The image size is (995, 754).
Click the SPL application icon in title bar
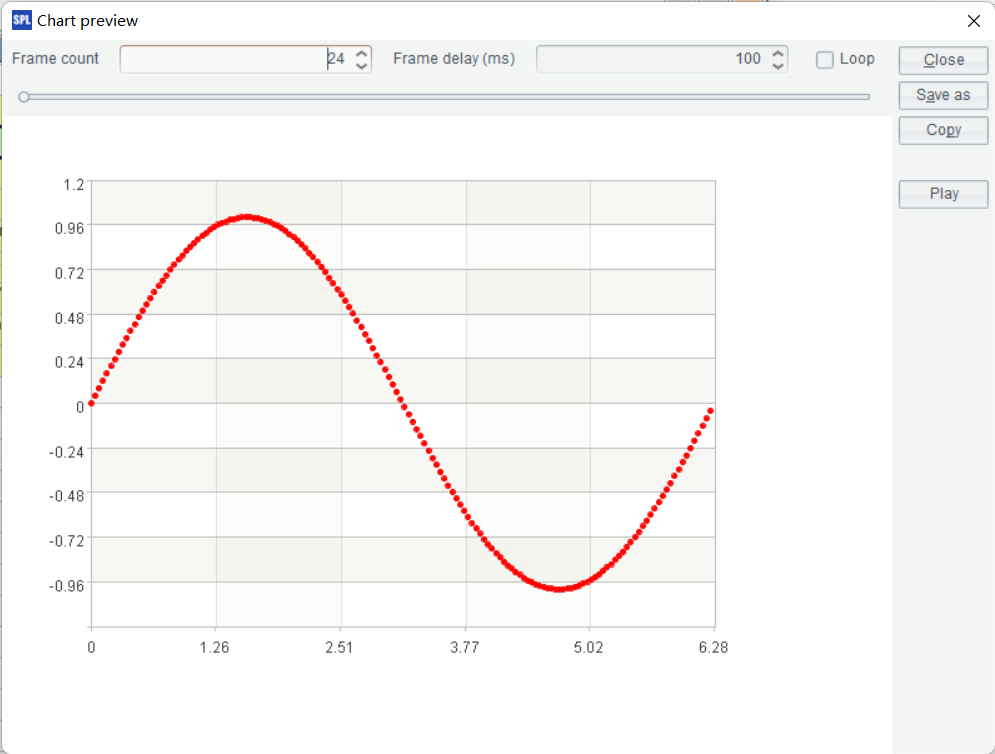[x=21, y=20]
